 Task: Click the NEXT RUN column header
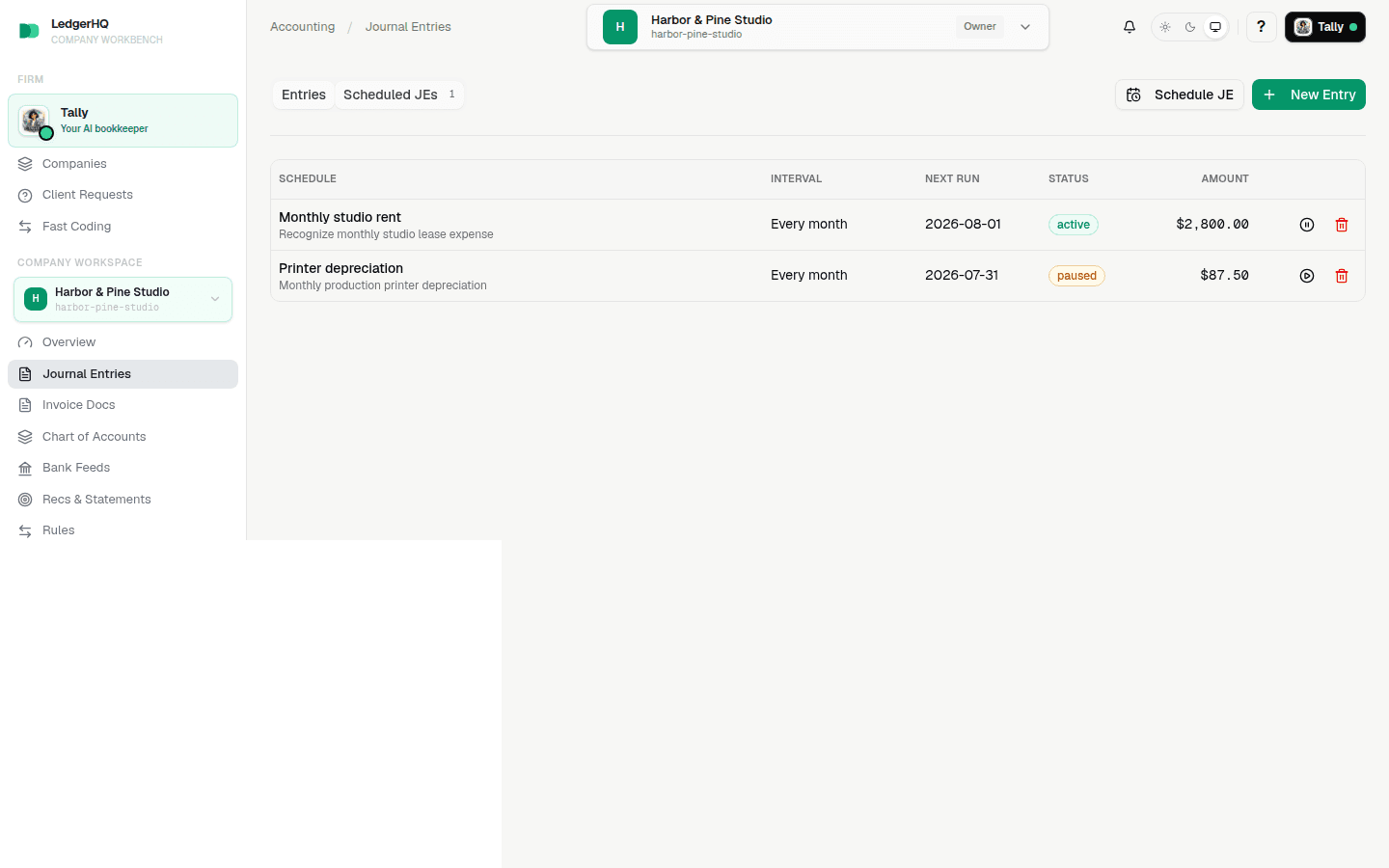coord(952,178)
